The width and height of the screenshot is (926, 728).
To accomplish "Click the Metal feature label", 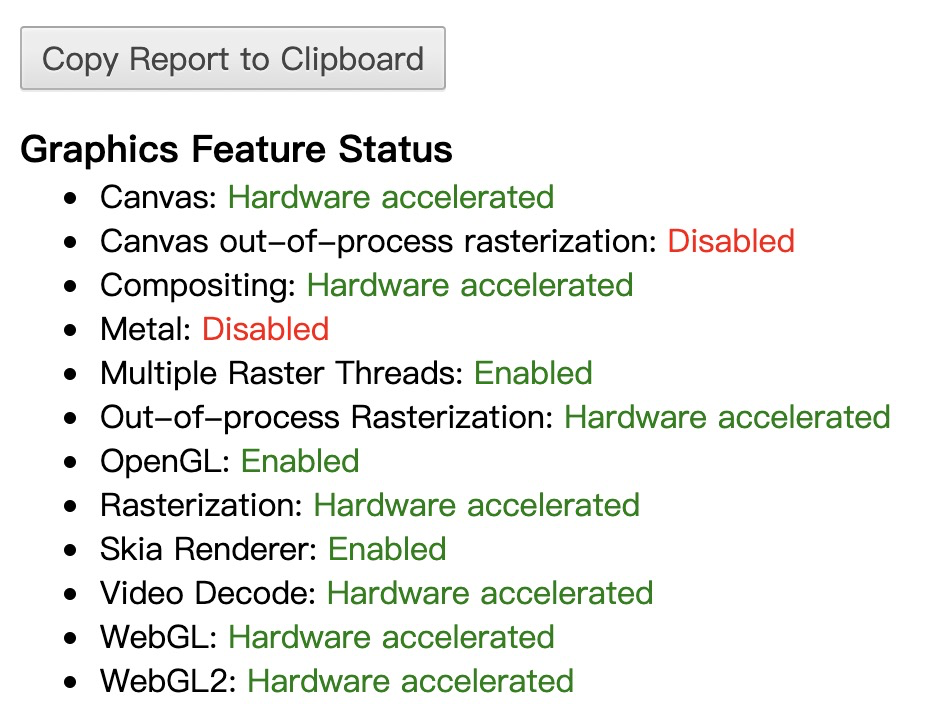I will pyautogui.click(x=146, y=329).
